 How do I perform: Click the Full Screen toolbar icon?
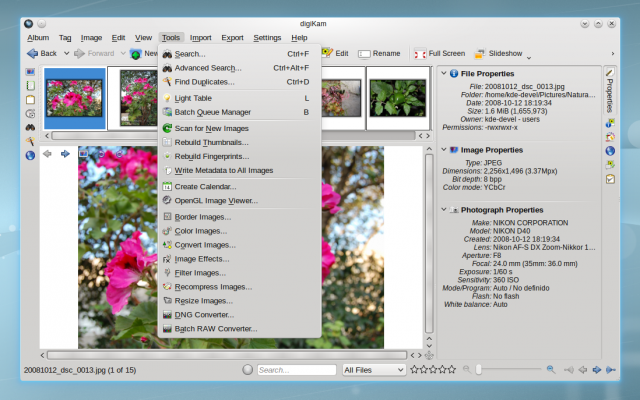420,53
